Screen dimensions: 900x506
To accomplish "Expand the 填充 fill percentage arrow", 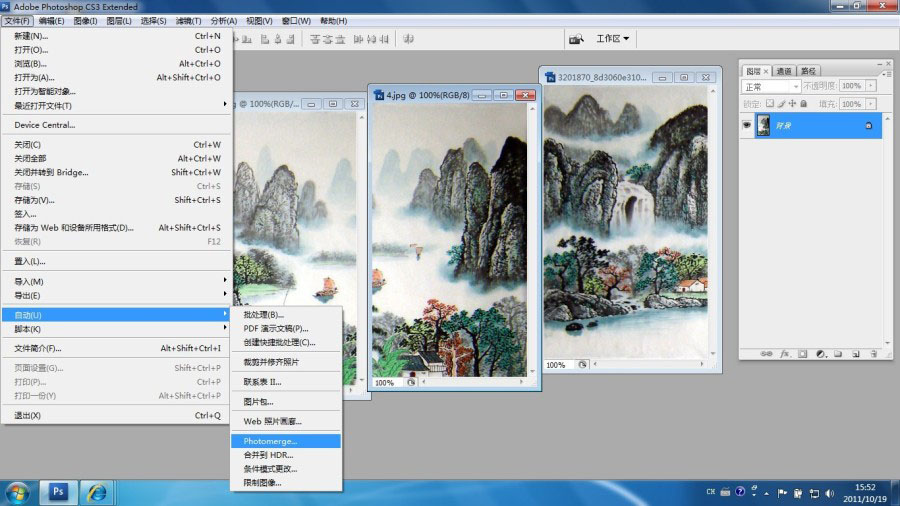I will click(x=871, y=104).
